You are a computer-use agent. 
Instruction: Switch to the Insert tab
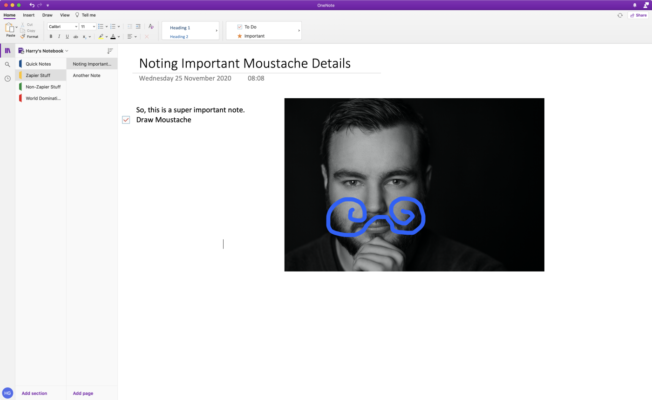tap(29, 15)
